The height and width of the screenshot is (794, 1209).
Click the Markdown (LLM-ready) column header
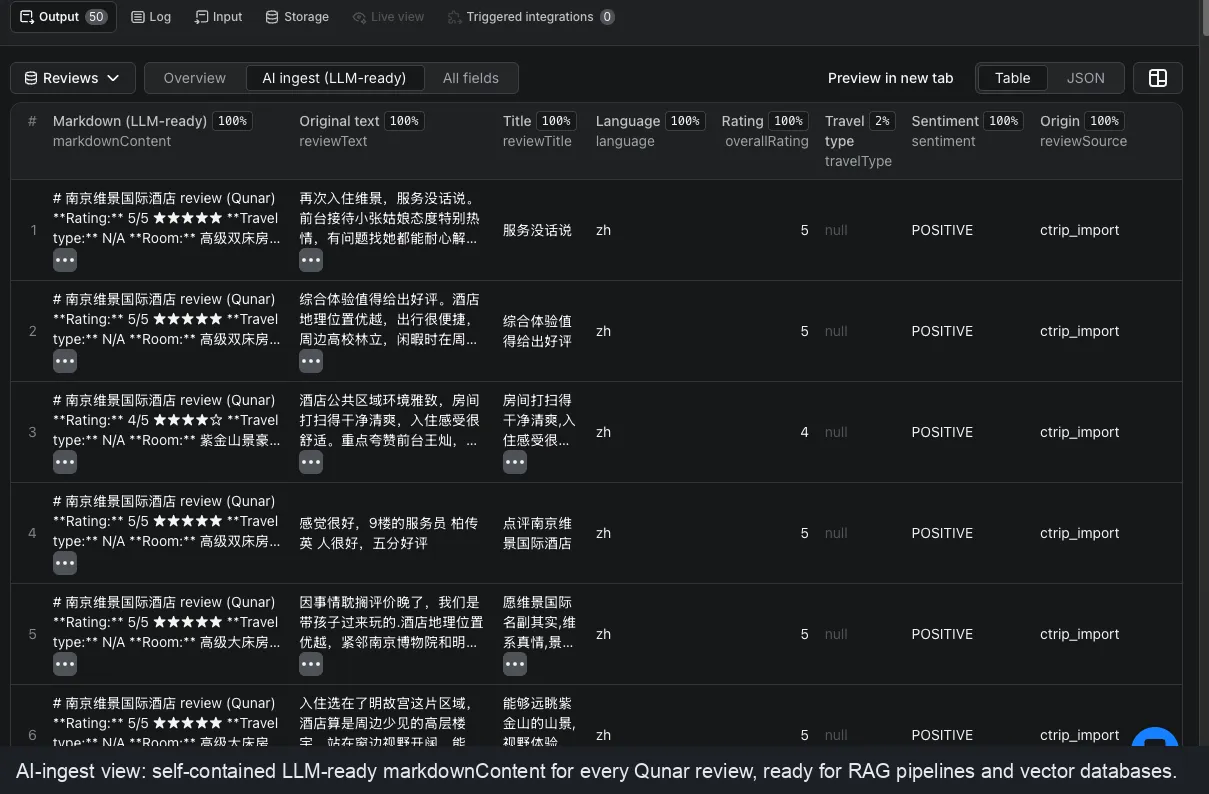tap(130, 121)
